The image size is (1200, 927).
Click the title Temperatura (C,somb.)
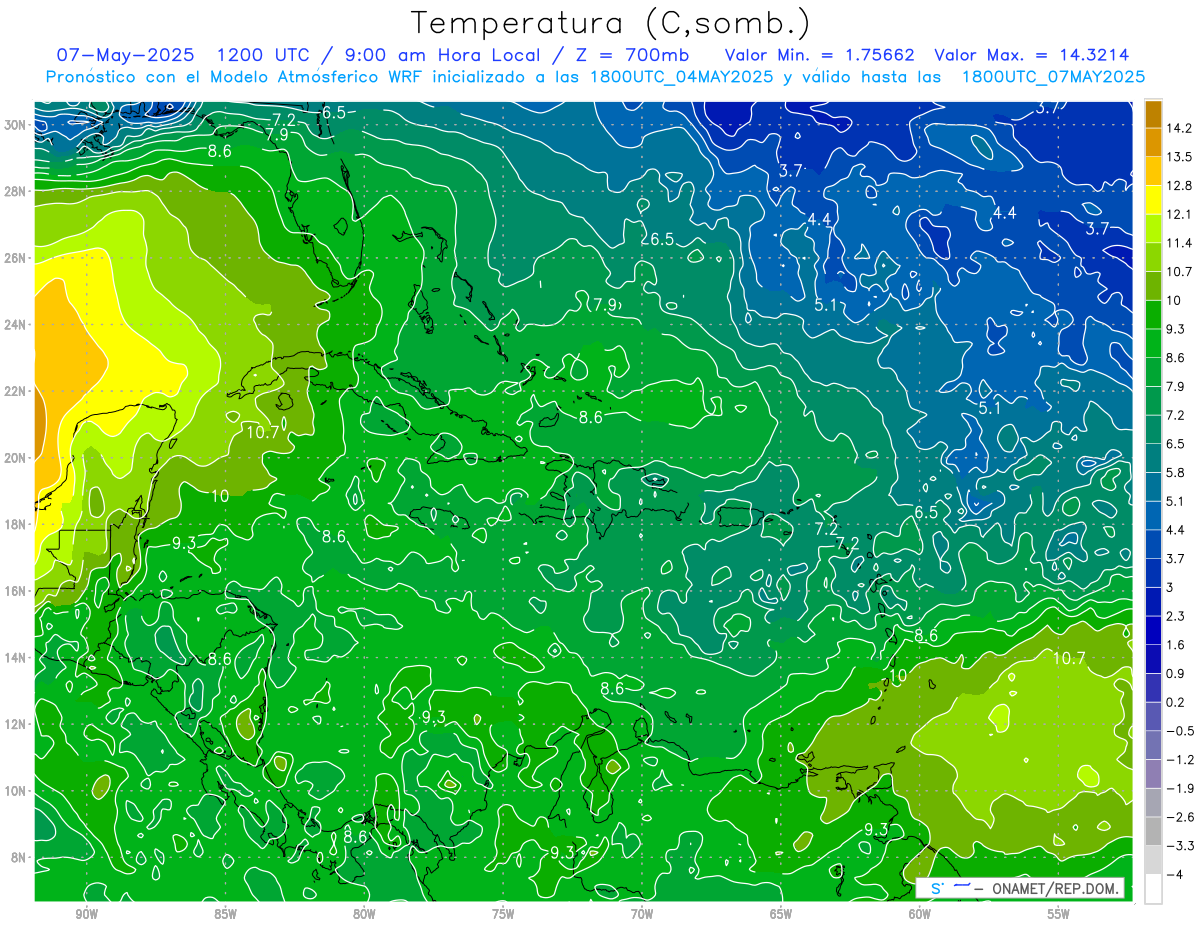(x=611, y=23)
